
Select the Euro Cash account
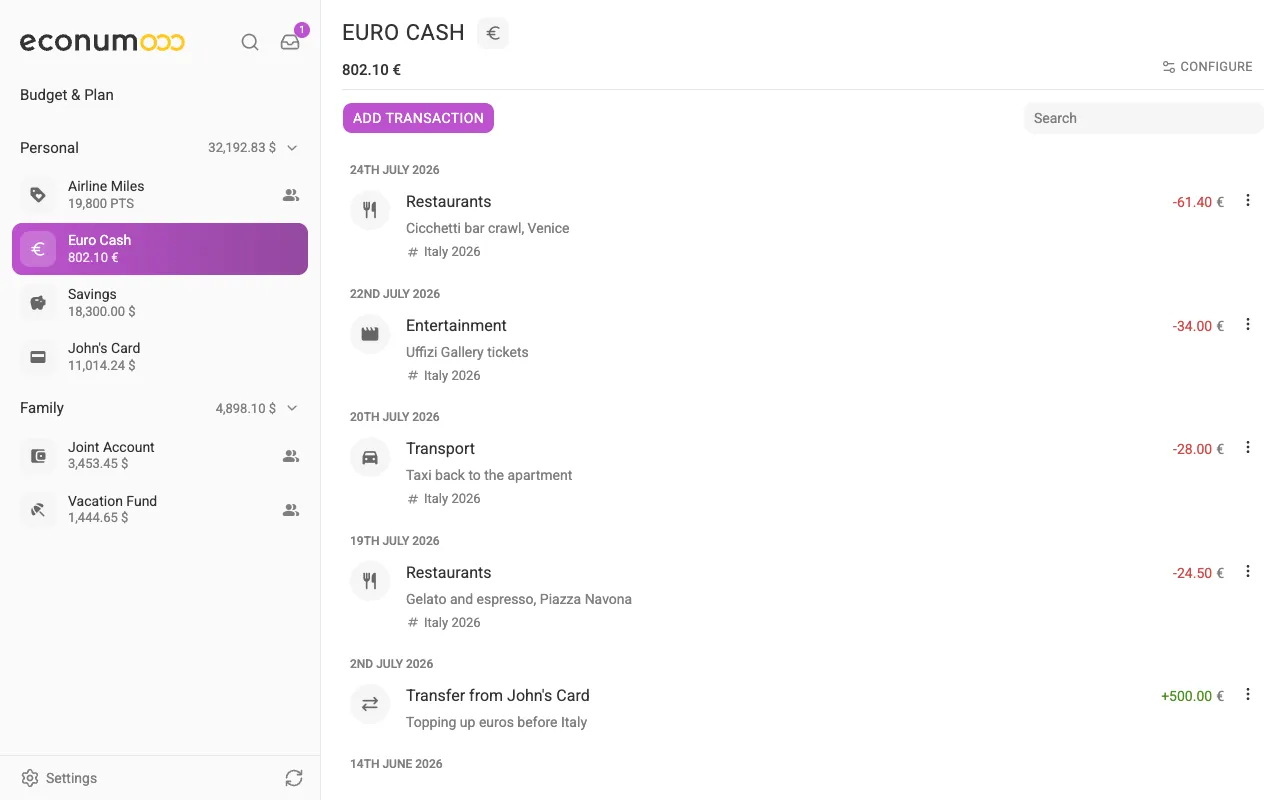pos(160,249)
